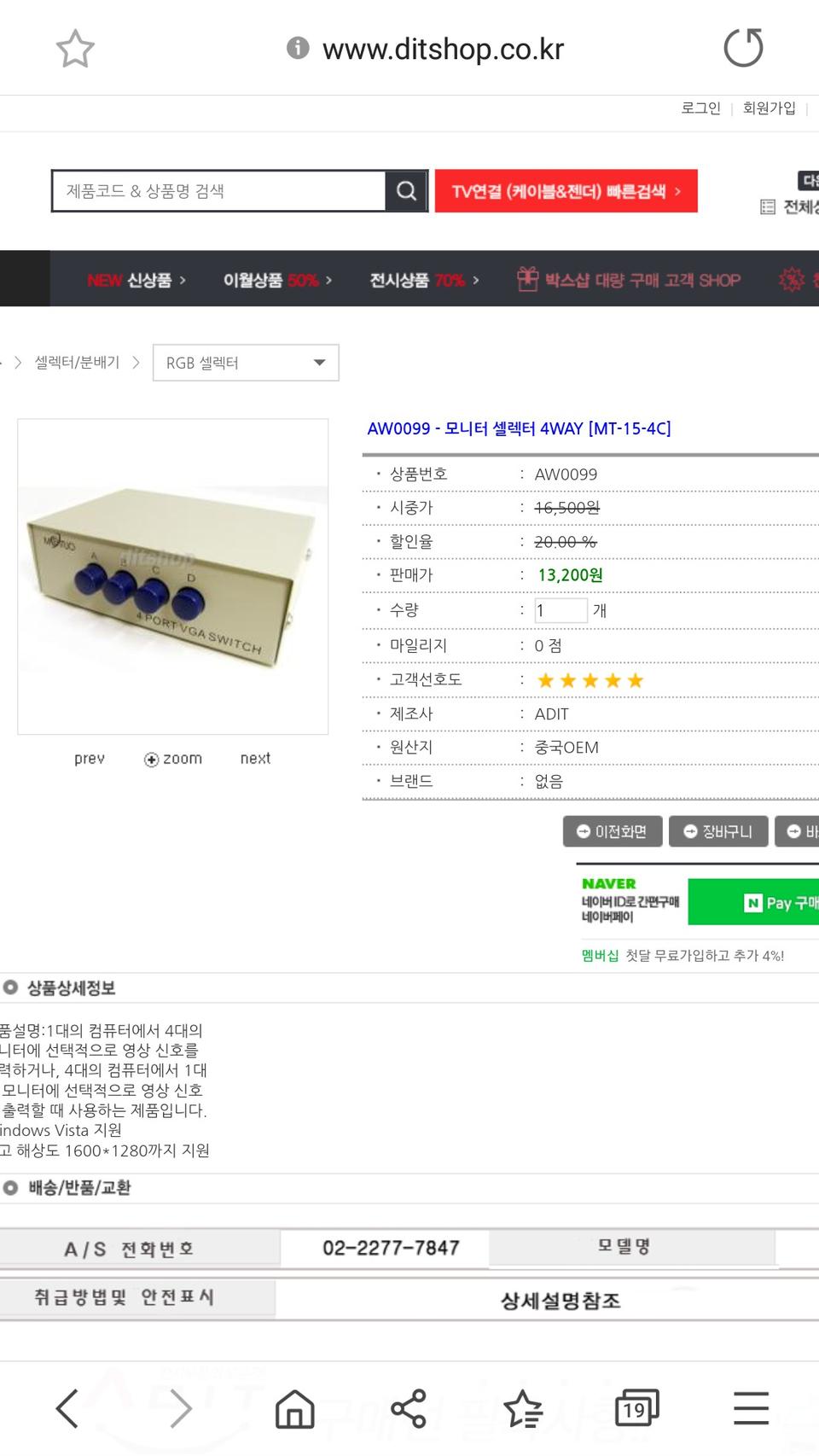
Task: Open the browser hamburger menu
Action: coord(751,1407)
